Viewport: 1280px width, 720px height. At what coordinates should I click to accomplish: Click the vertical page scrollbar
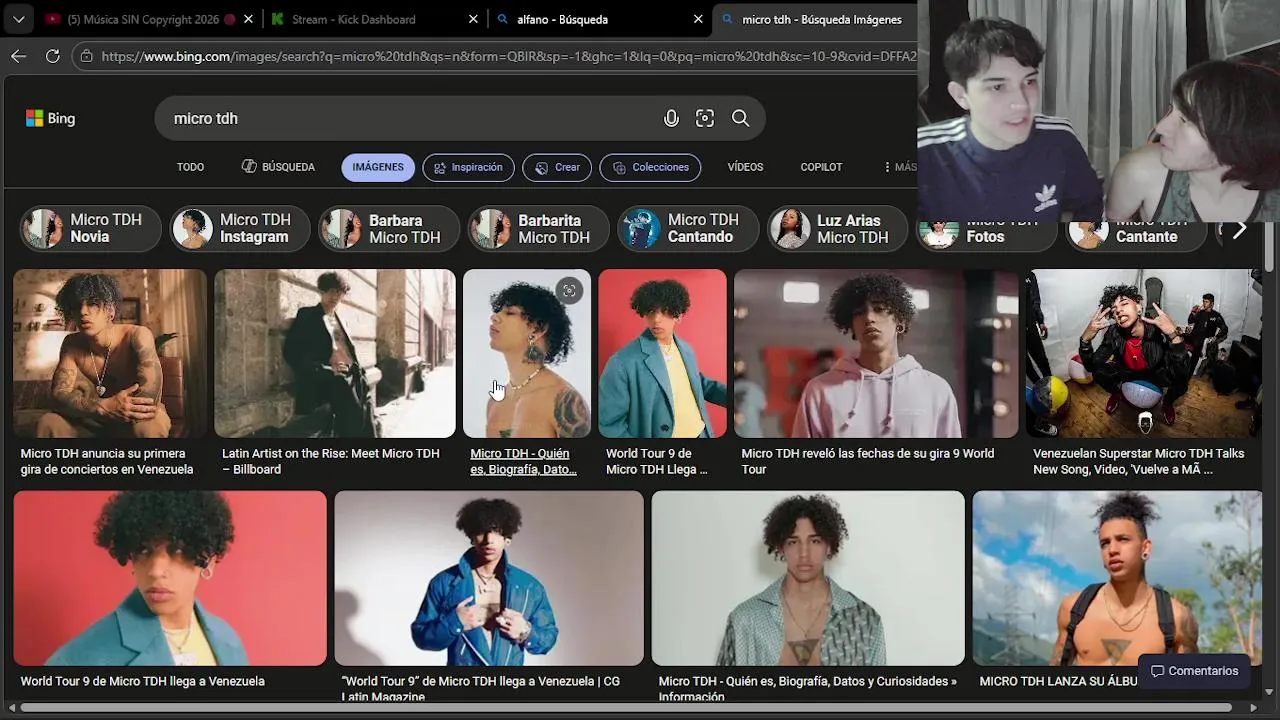point(1269,245)
